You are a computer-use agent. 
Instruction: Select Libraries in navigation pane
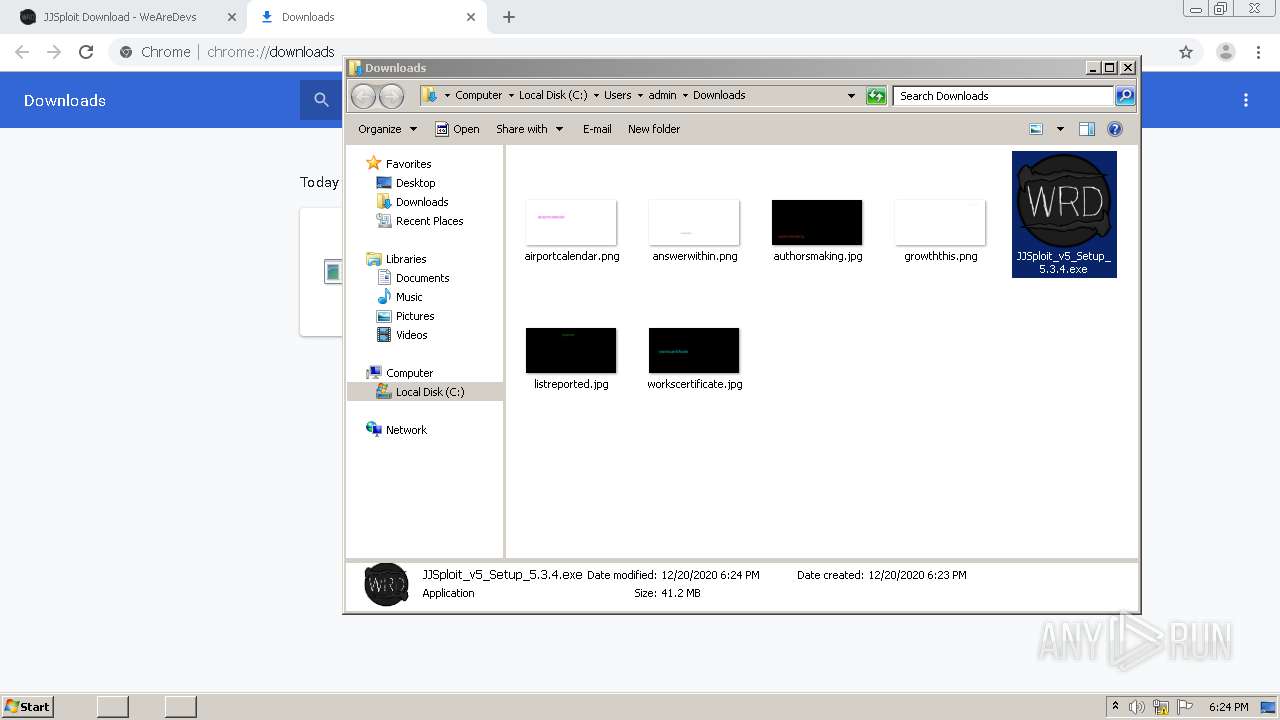396,259
